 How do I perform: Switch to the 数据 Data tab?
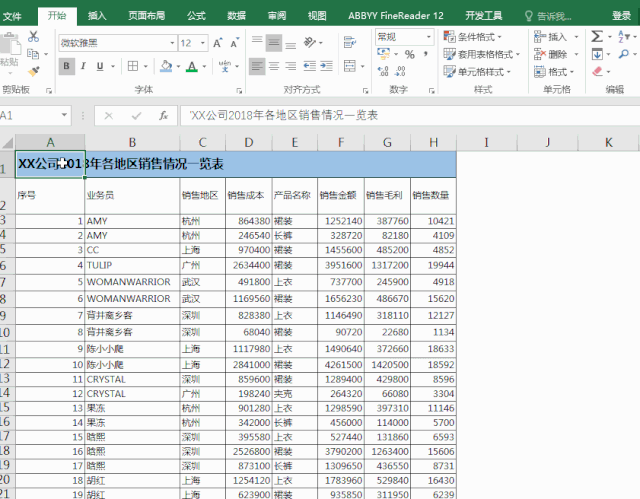tap(236, 16)
